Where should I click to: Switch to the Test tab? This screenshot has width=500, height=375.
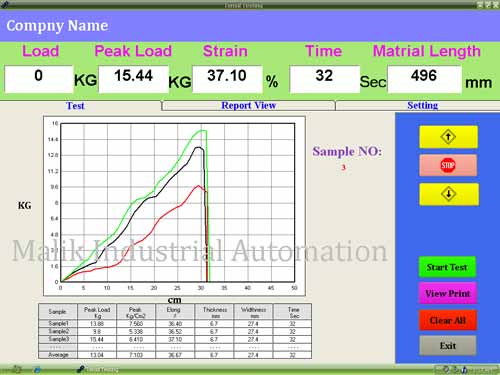coord(75,106)
